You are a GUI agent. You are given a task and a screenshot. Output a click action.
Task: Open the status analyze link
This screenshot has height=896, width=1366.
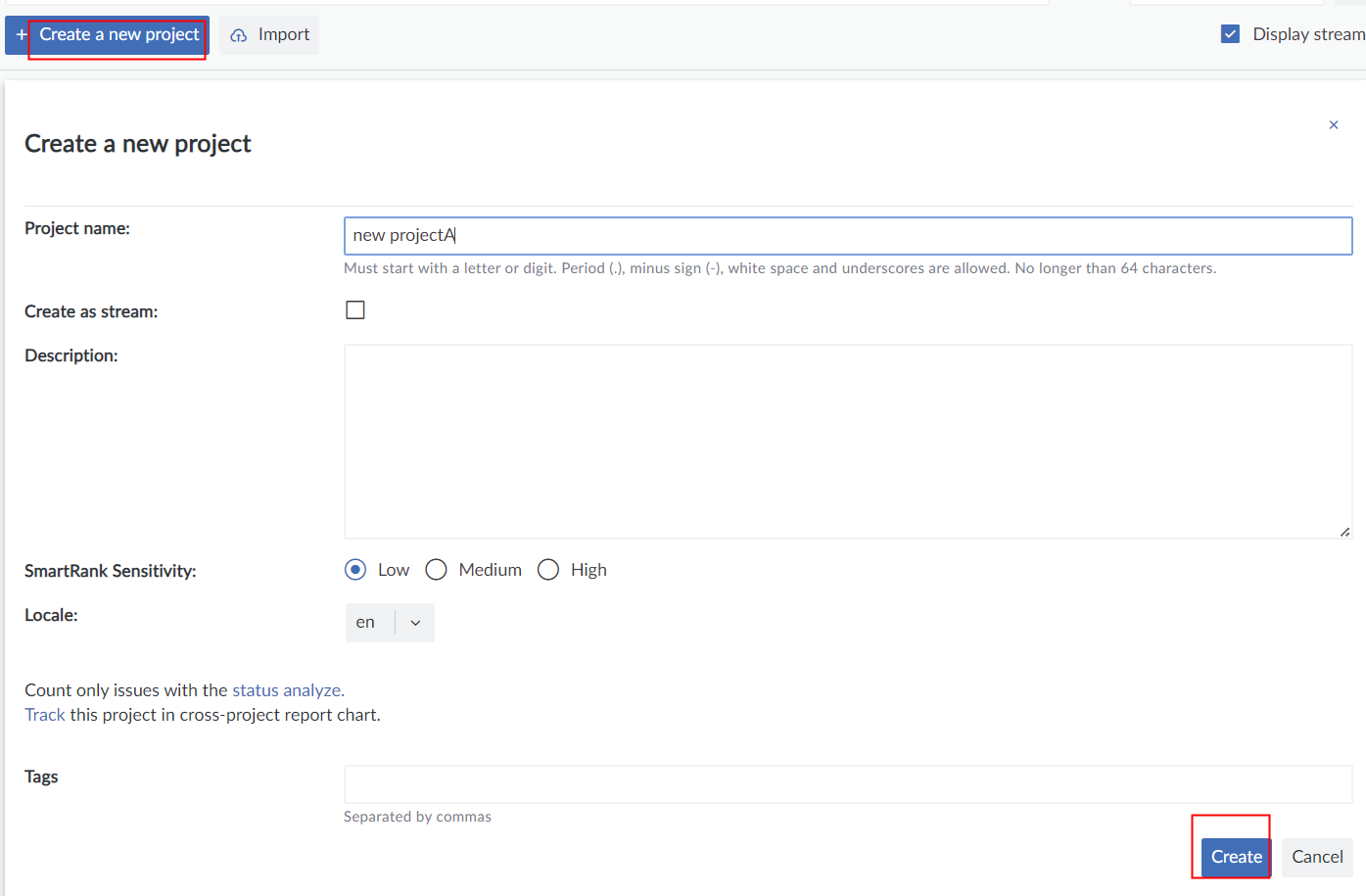pos(287,690)
